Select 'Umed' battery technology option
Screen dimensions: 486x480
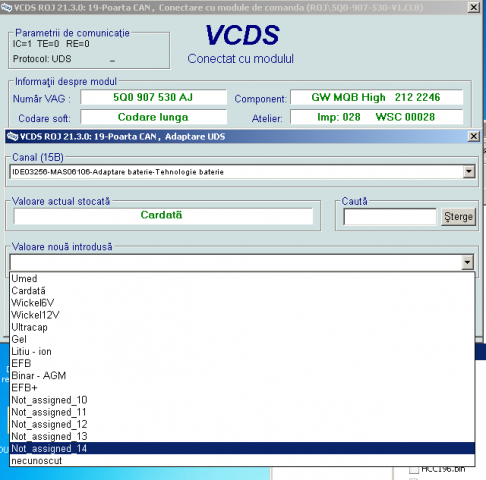click(x=242, y=279)
